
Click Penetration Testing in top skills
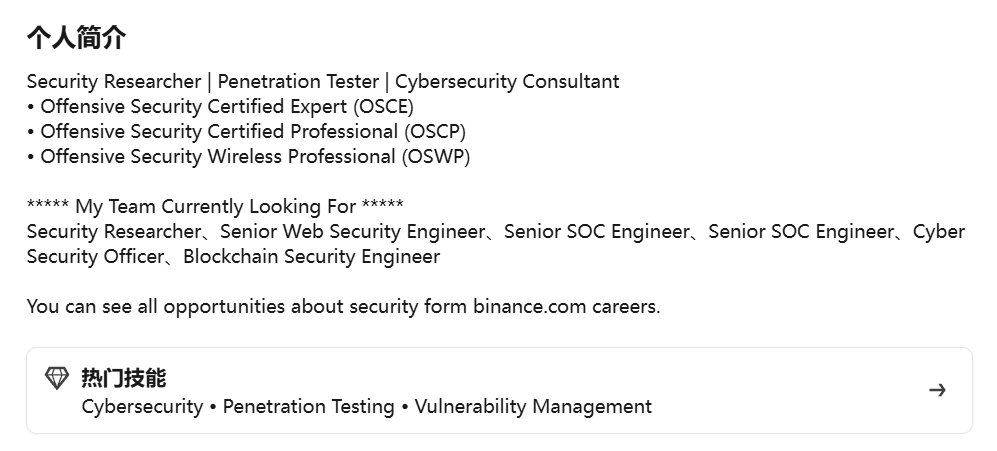(308, 407)
